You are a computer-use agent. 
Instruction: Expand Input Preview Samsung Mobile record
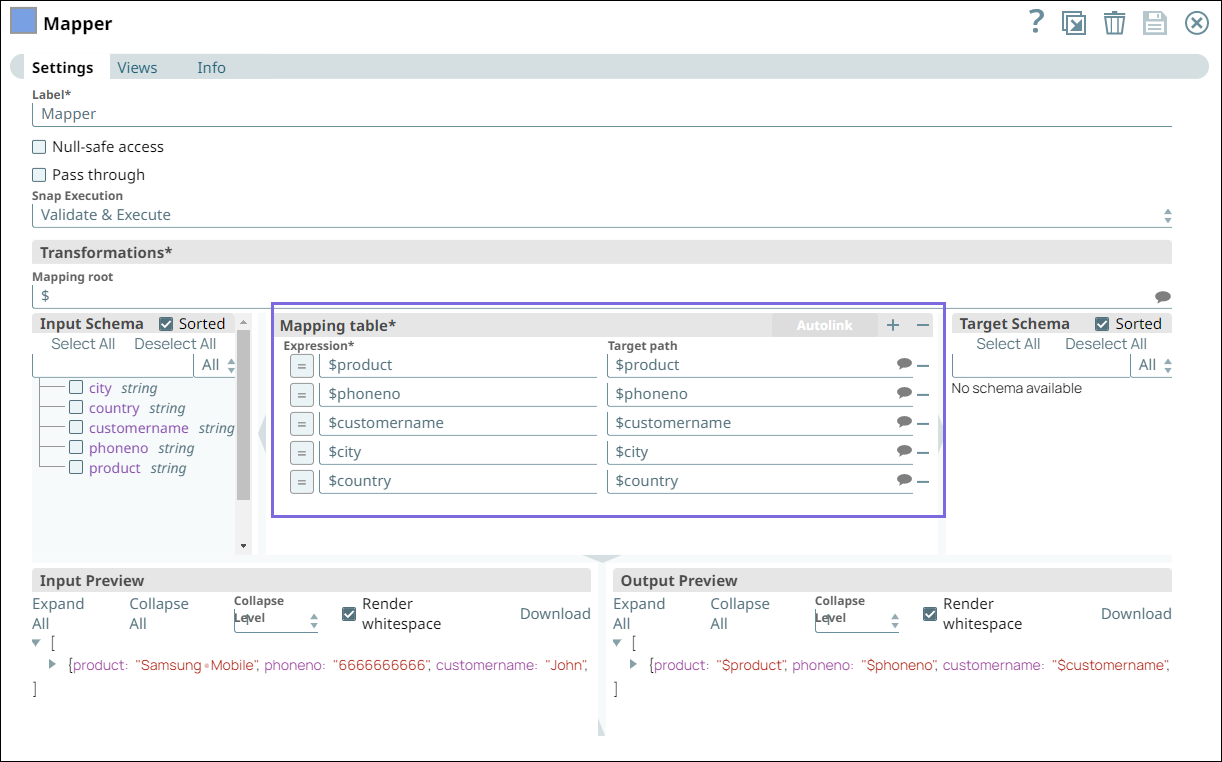pos(53,664)
